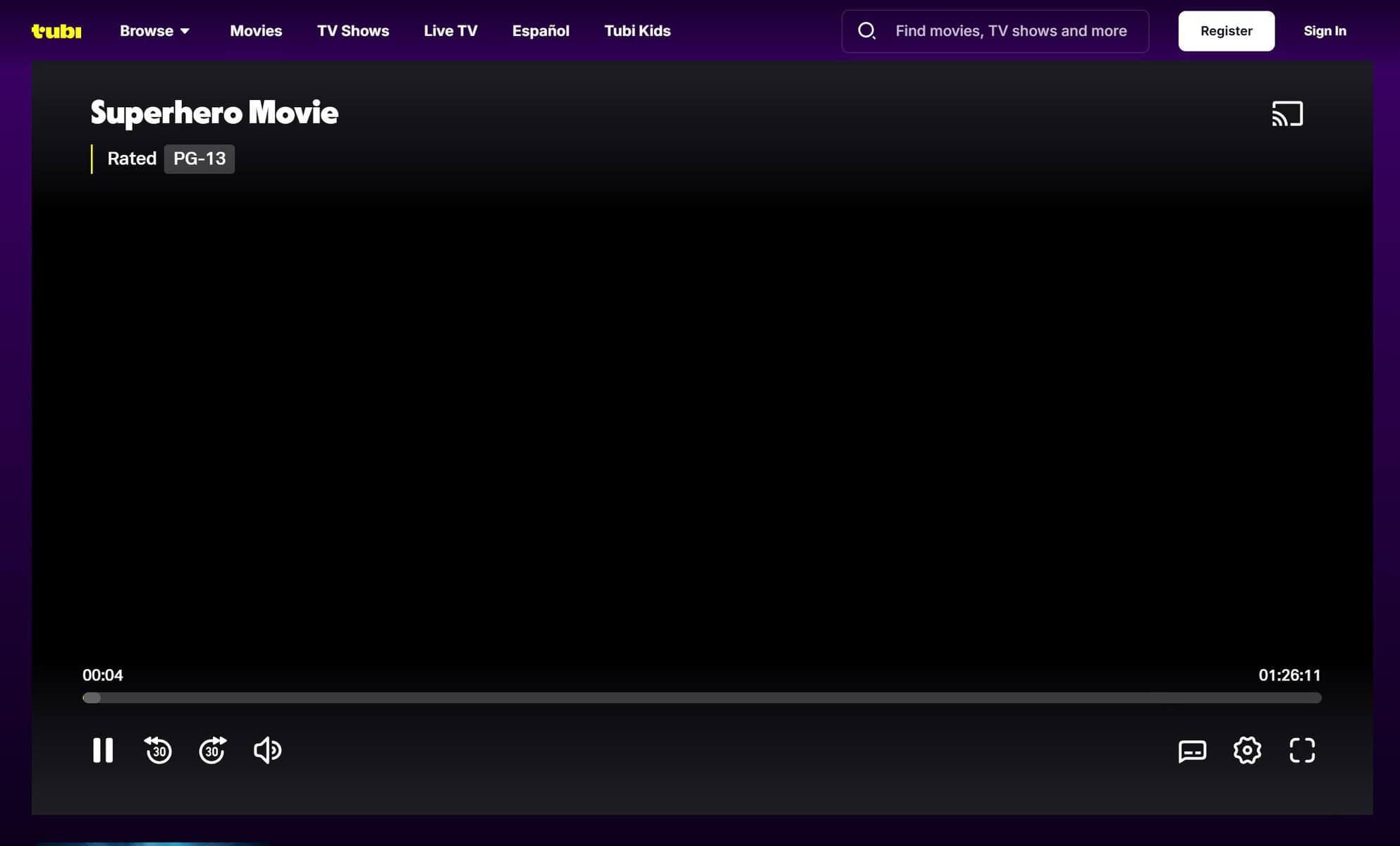Mute the volume speaker icon
Screen dimensions: 1400x846
pos(267,750)
